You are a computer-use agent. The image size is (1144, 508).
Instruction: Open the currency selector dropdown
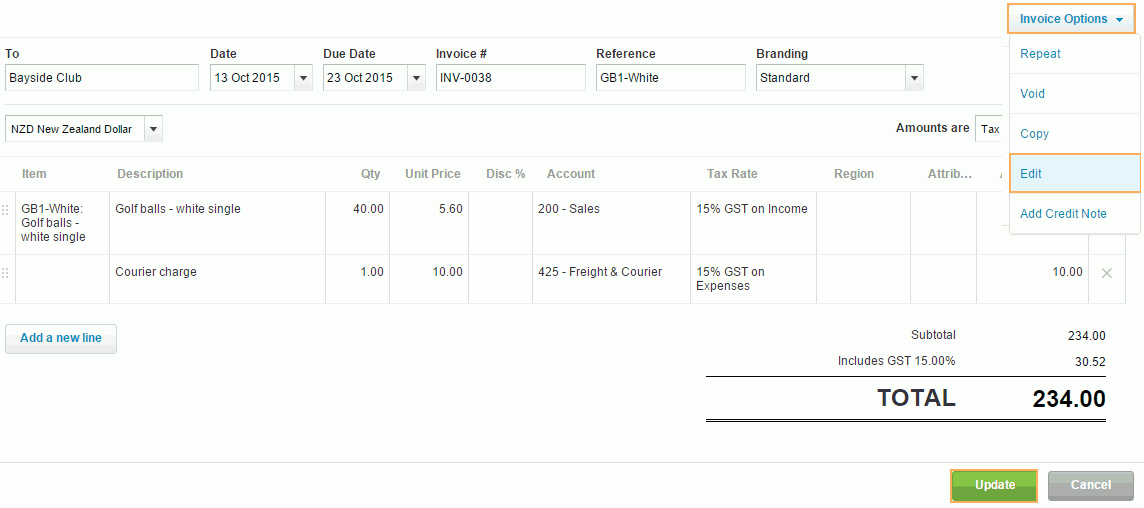click(153, 129)
